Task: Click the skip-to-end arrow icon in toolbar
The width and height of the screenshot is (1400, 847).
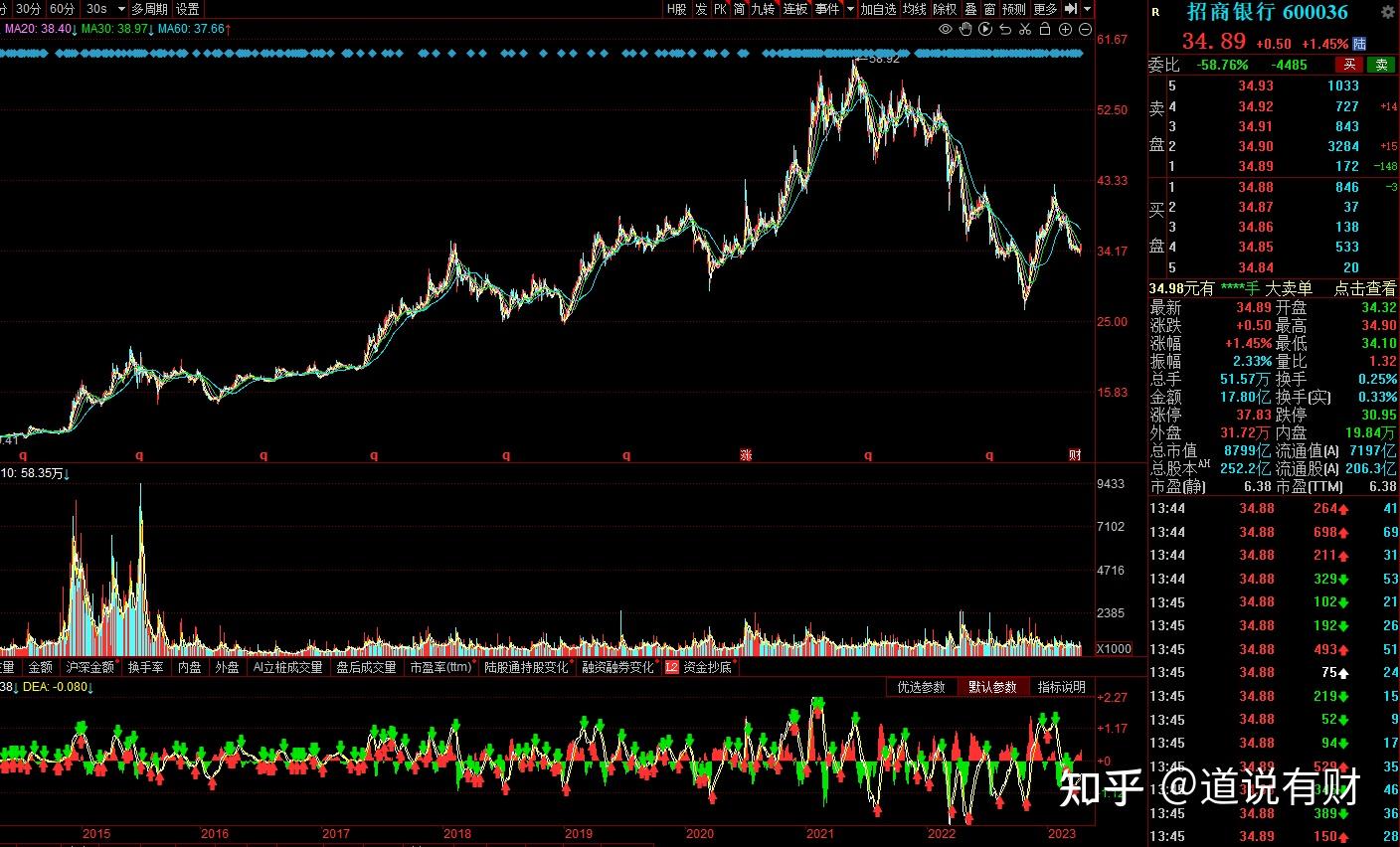Action: click(x=1071, y=8)
